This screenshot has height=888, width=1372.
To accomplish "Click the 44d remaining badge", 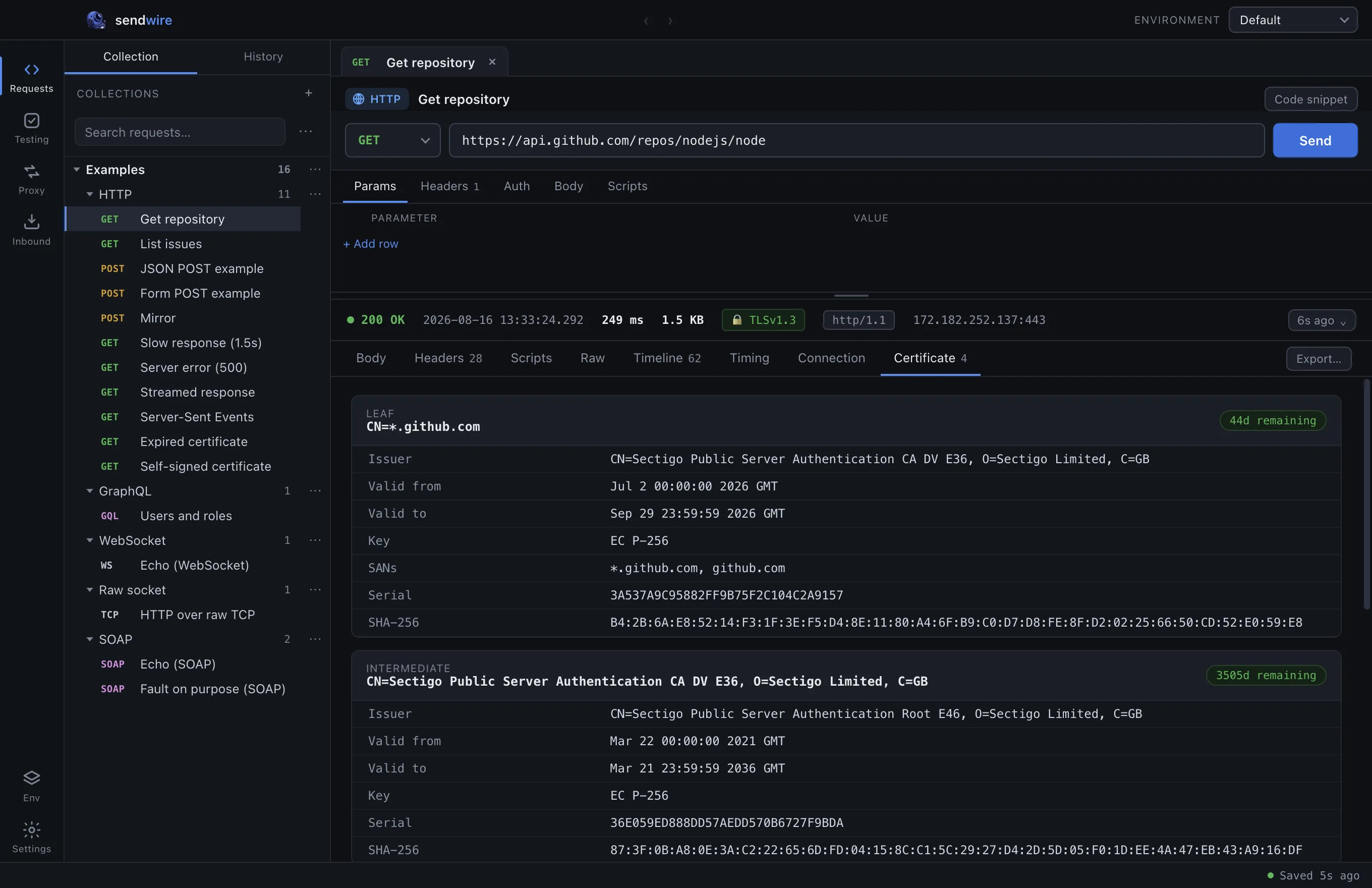I will [1273, 420].
